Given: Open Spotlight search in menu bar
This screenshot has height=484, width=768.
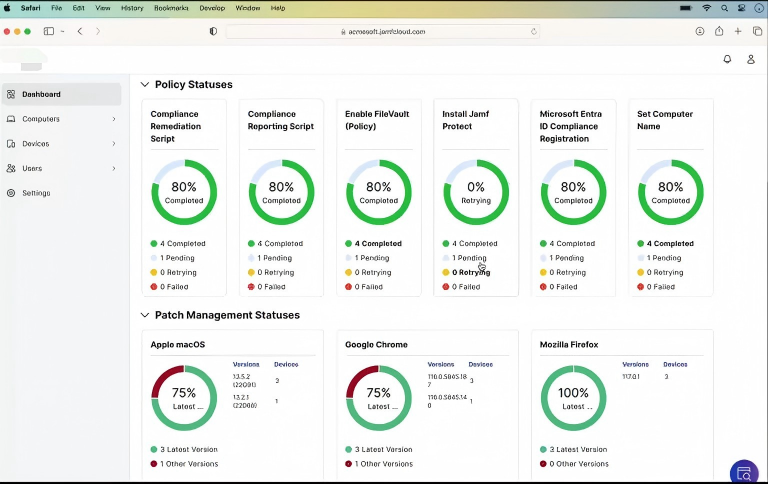Looking at the screenshot, I should click(x=724, y=8).
